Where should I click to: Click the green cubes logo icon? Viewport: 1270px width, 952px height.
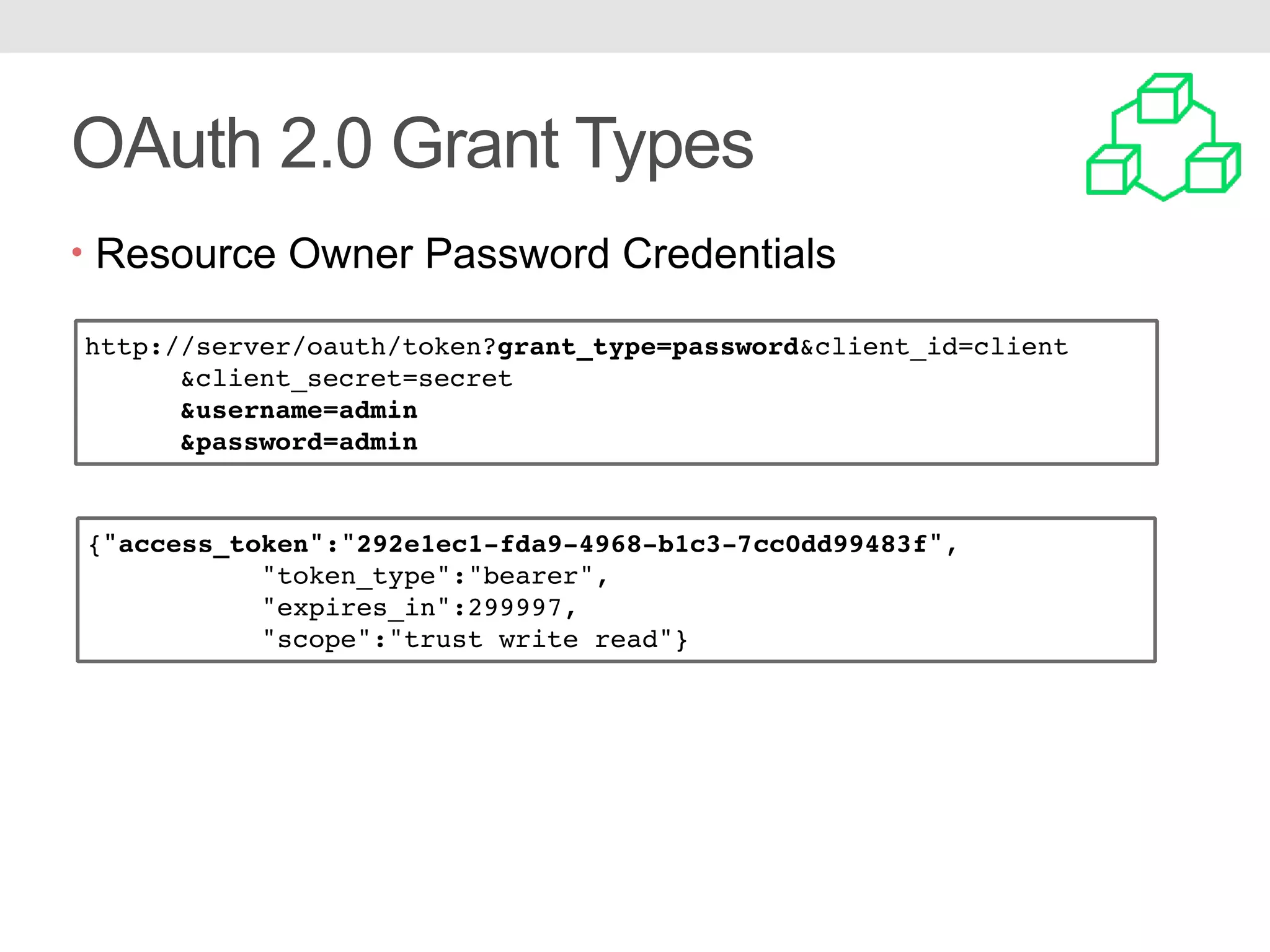click(x=1163, y=137)
